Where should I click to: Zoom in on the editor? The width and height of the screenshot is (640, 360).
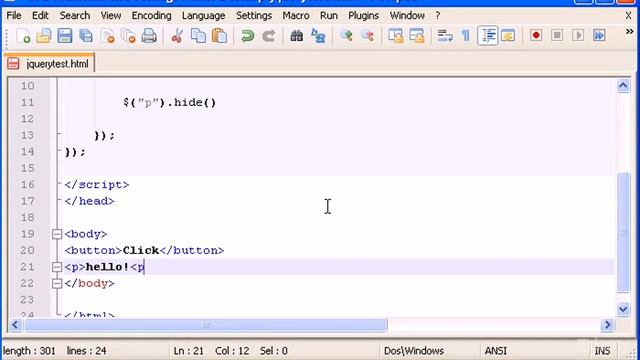(346, 36)
